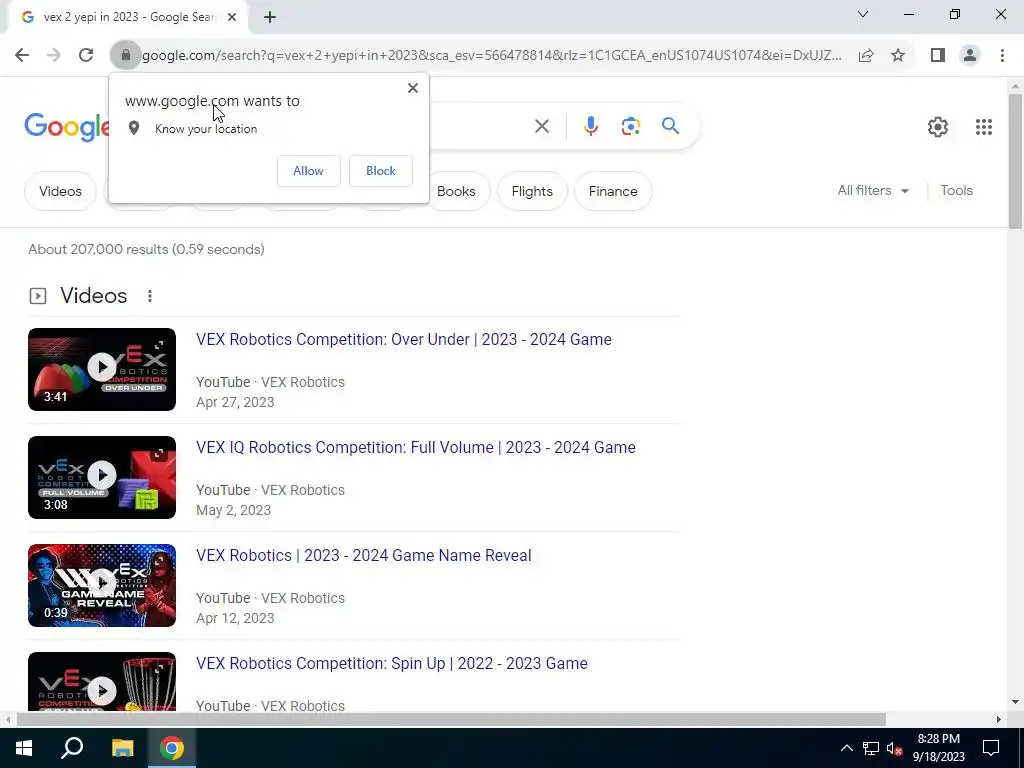The image size is (1024, 768).
Task: Open the Windows Start menu
Action: pos(24,748)
